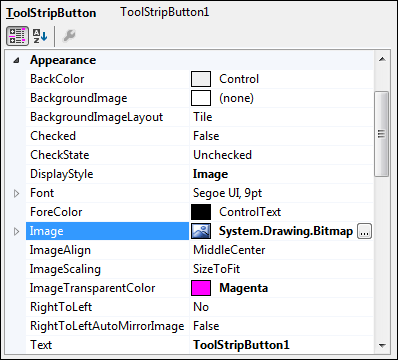The height and width of the screenshot is (360, 398).
Task: Select the DisplayStyle property name
Action: pos(62,174)
